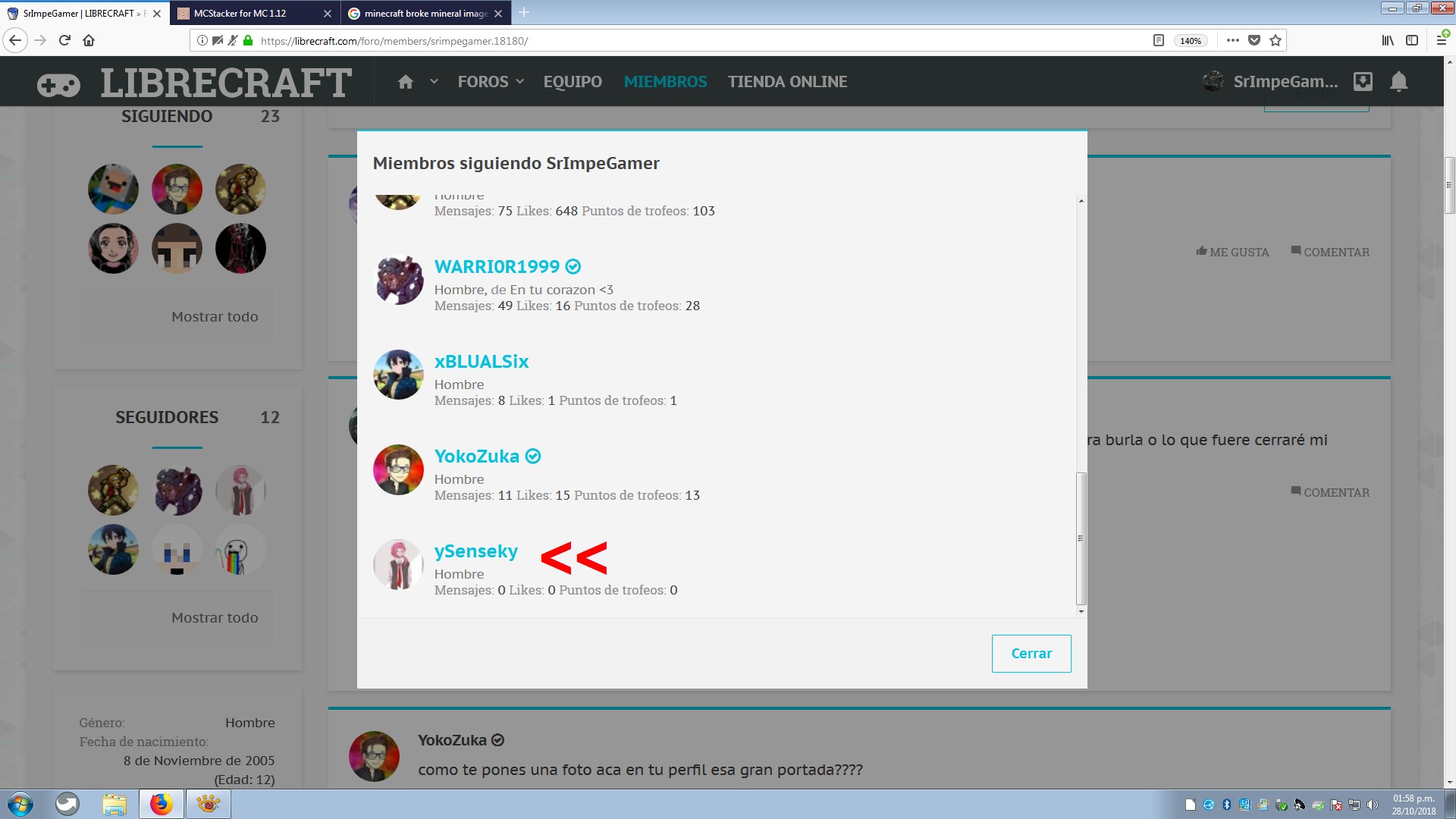This screenshot has width=1456, height=819.
Task: Click xBLUALSix's avatar in the dialog
Action: (x=398, y=375)
